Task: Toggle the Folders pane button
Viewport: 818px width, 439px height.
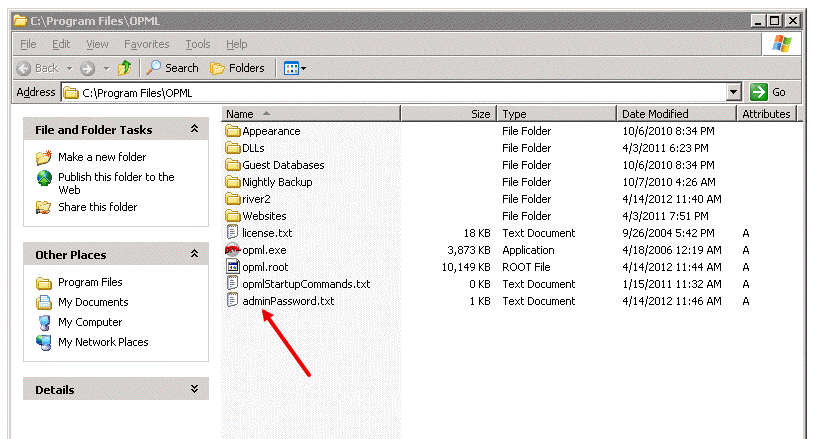Action: click(237, 68)
